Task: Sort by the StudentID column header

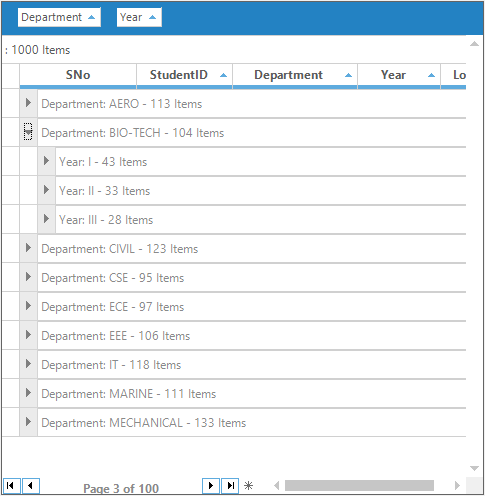Action: [x=184, y=75]
